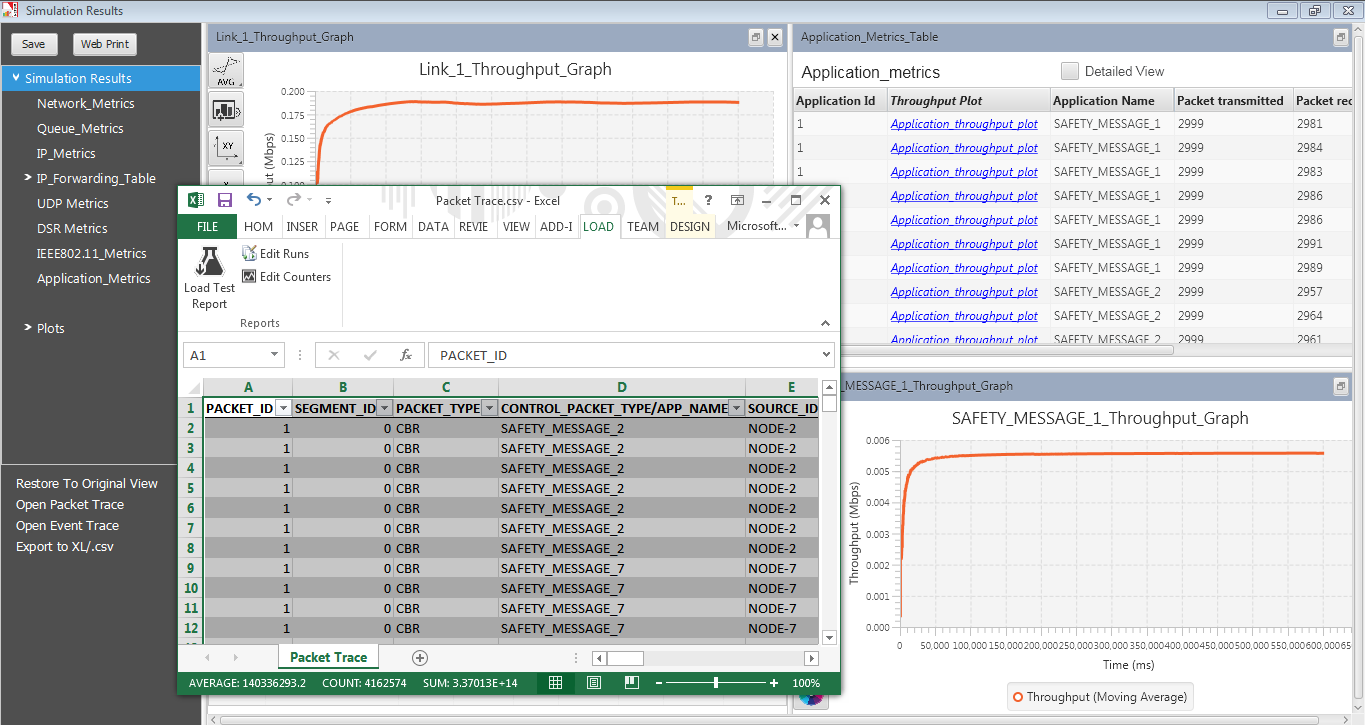The image size is (1365, 725).
Task: Restore the Application_Metrics_Table panel
Action: coord(1341,37)
